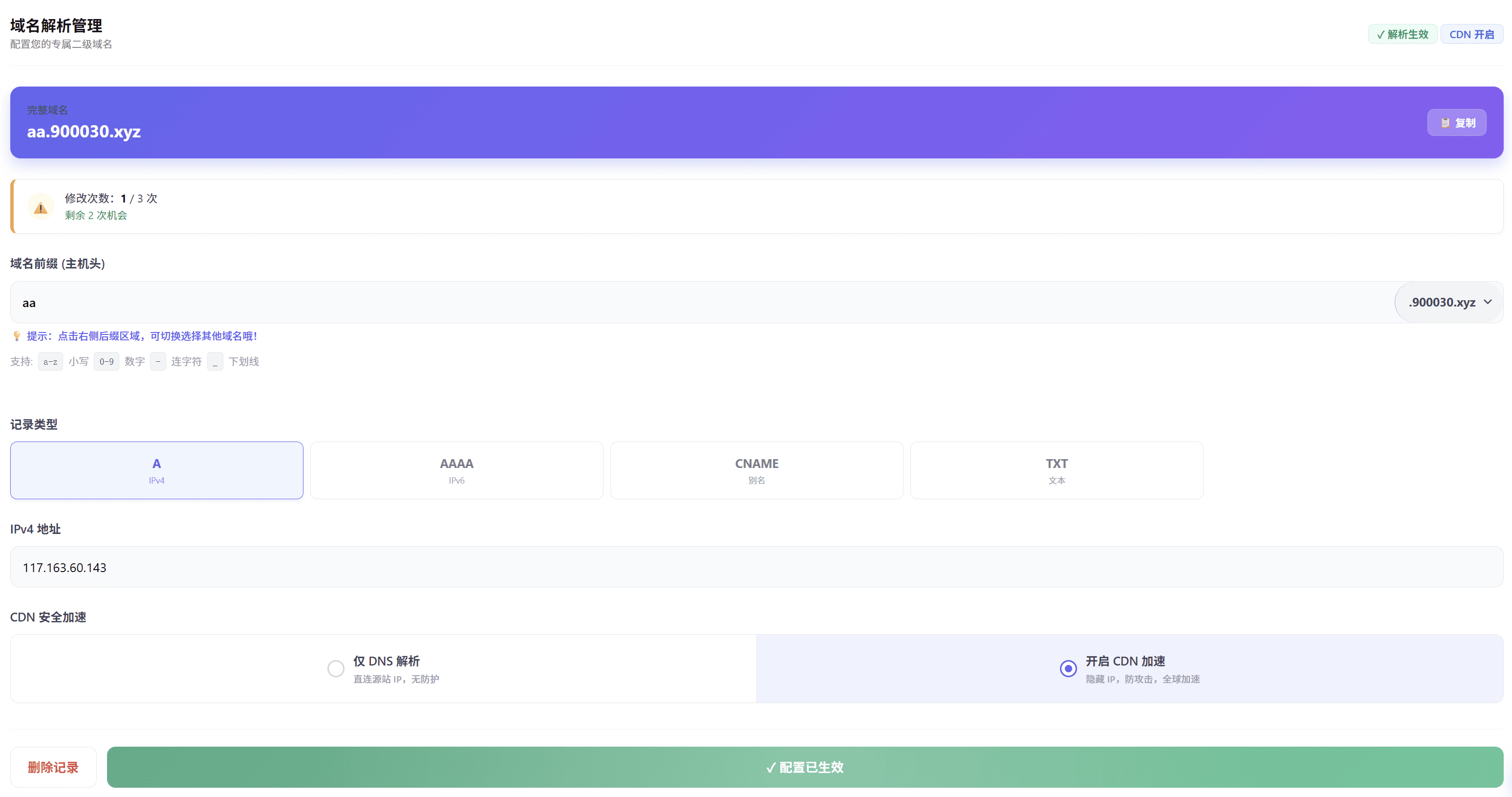The width and height of the screenshot is (1512, 797).
Task: Click the underscore character hint badge
Action: coord(215,362)
